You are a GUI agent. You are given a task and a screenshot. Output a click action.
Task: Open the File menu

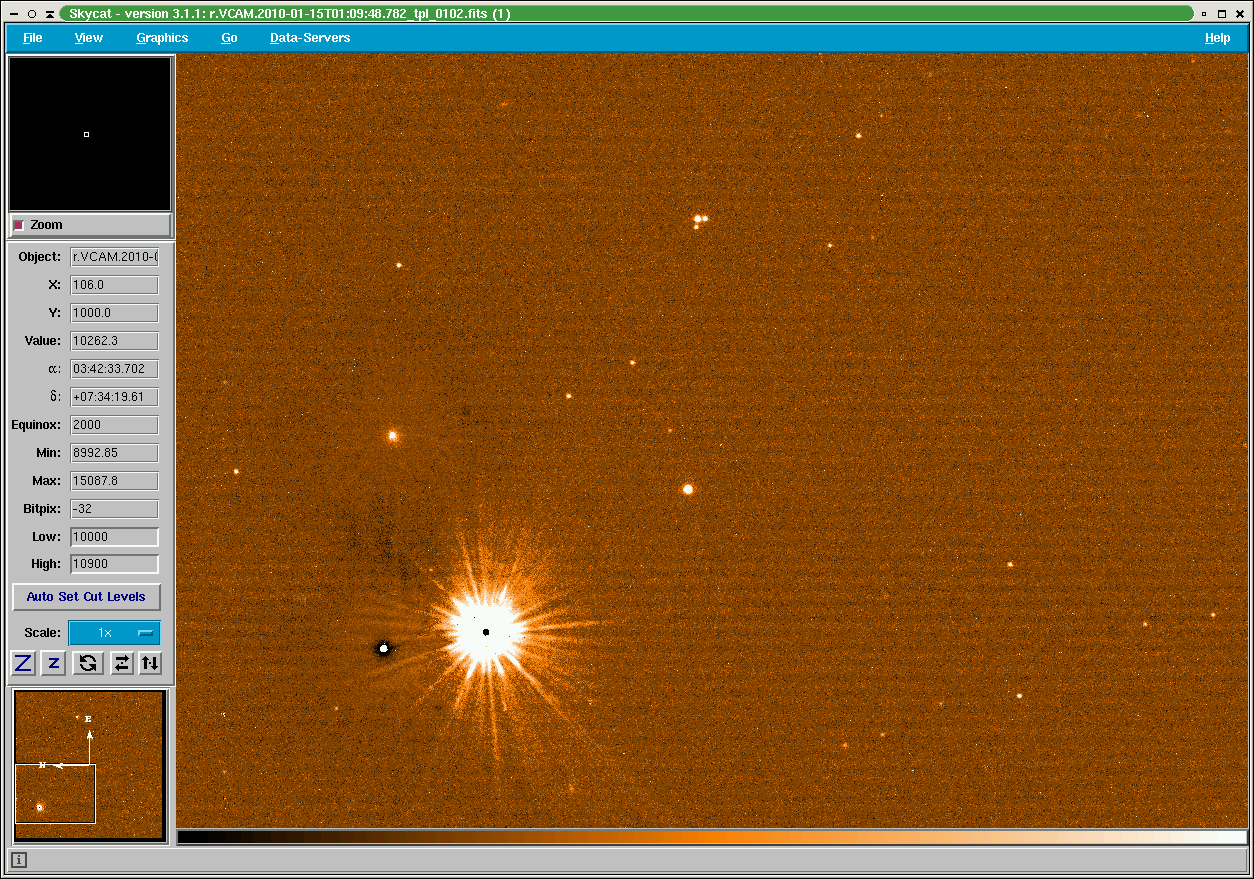33,38
